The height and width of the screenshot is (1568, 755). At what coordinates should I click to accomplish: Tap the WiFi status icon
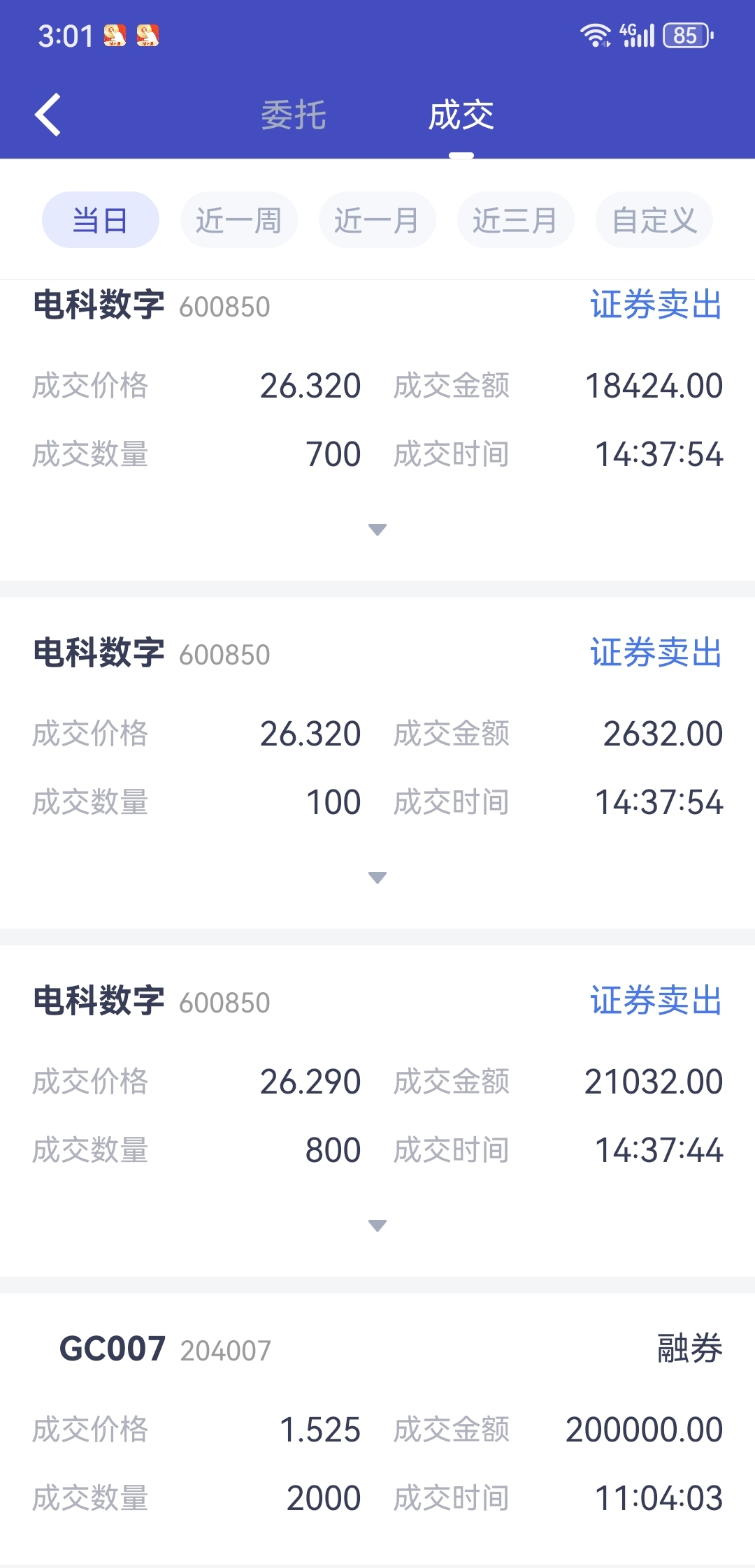click(x=595, y=35)
